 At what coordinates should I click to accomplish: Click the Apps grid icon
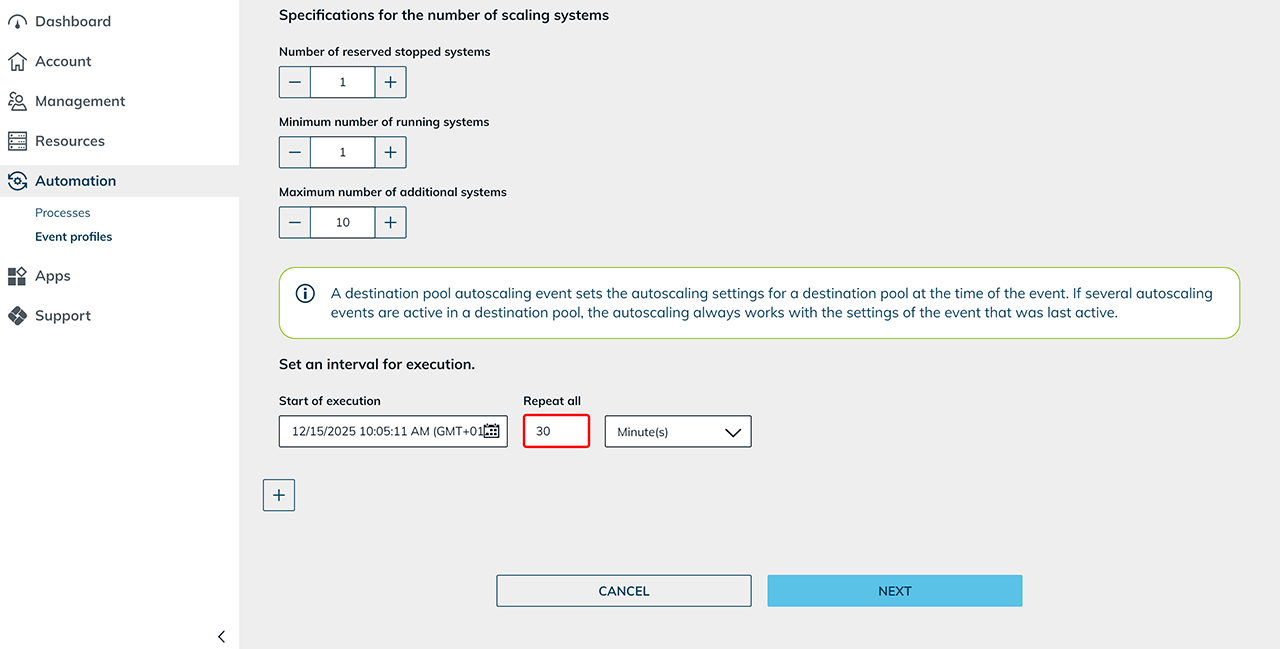coord(17,276)
